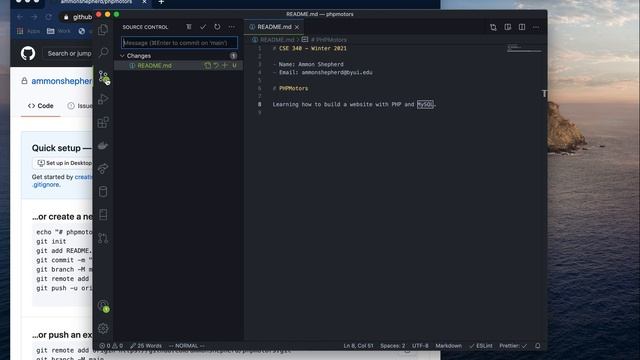Reload the page in the browser window
The width and height of the screenshot is (640, 360).
pos(49,17)
